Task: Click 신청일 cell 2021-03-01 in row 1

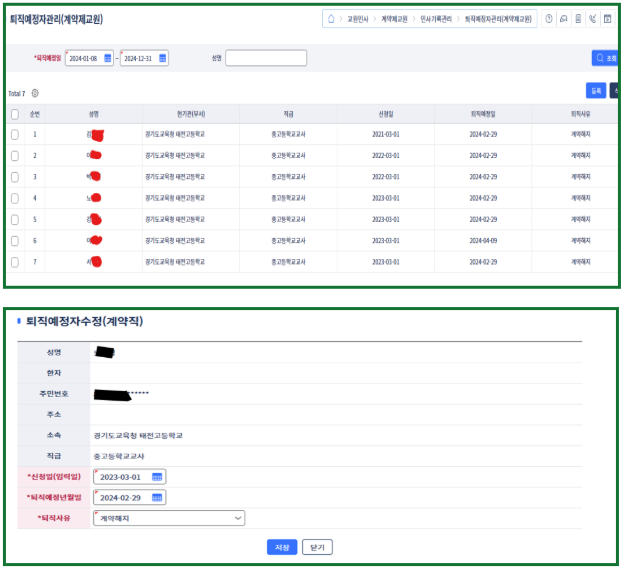Action: (x=386, y=134)
